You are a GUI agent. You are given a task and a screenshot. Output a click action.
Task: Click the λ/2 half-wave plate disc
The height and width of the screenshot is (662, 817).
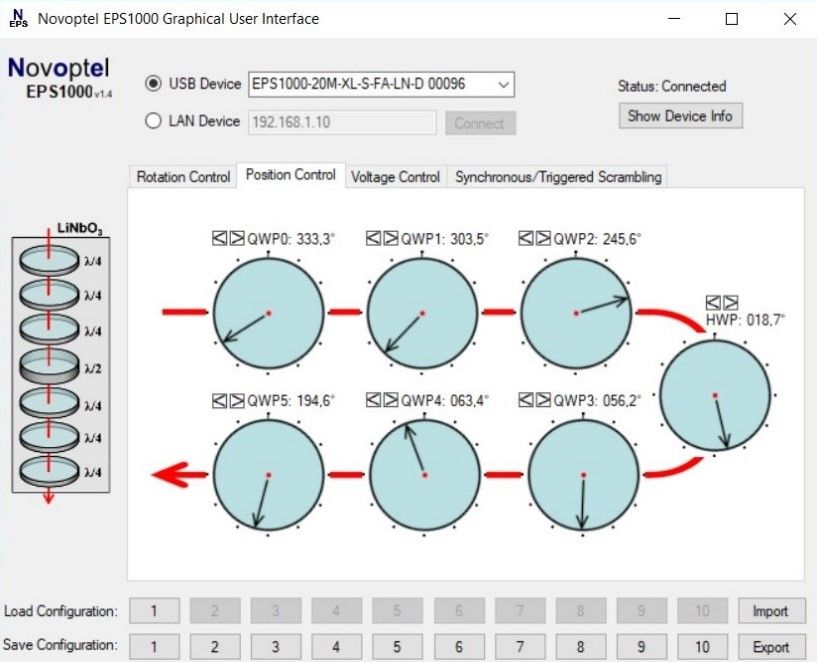[49, 366]
